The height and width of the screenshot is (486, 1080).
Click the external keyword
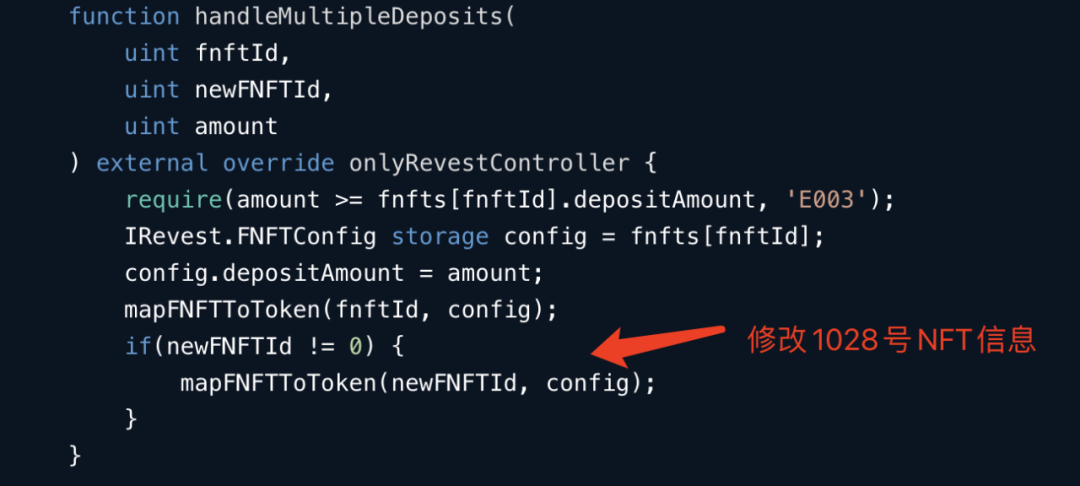tap(152, 164)
